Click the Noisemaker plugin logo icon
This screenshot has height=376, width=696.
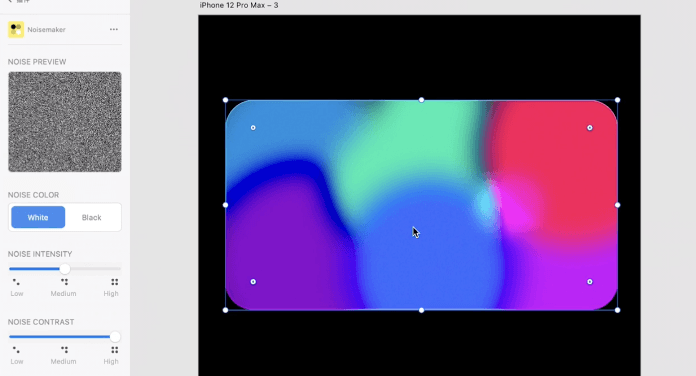point(16,30)
